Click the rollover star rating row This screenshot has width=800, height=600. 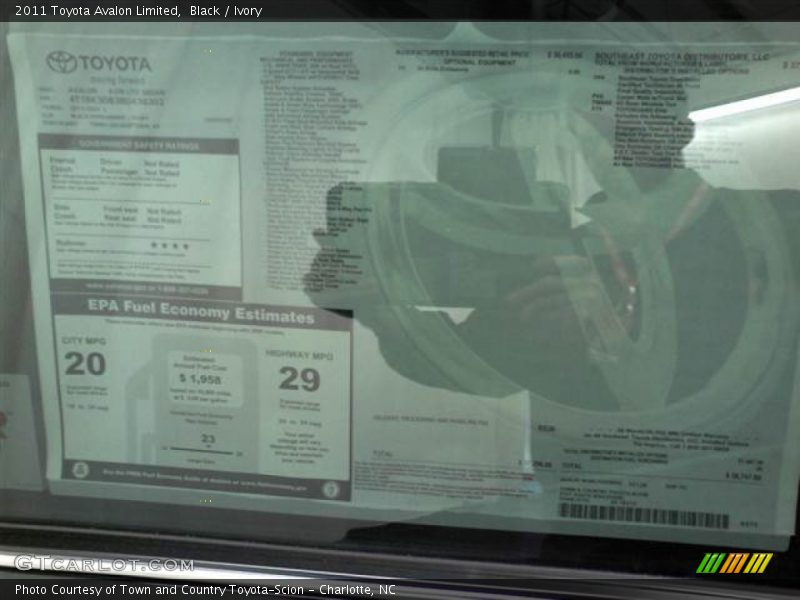tap(123, 245)
